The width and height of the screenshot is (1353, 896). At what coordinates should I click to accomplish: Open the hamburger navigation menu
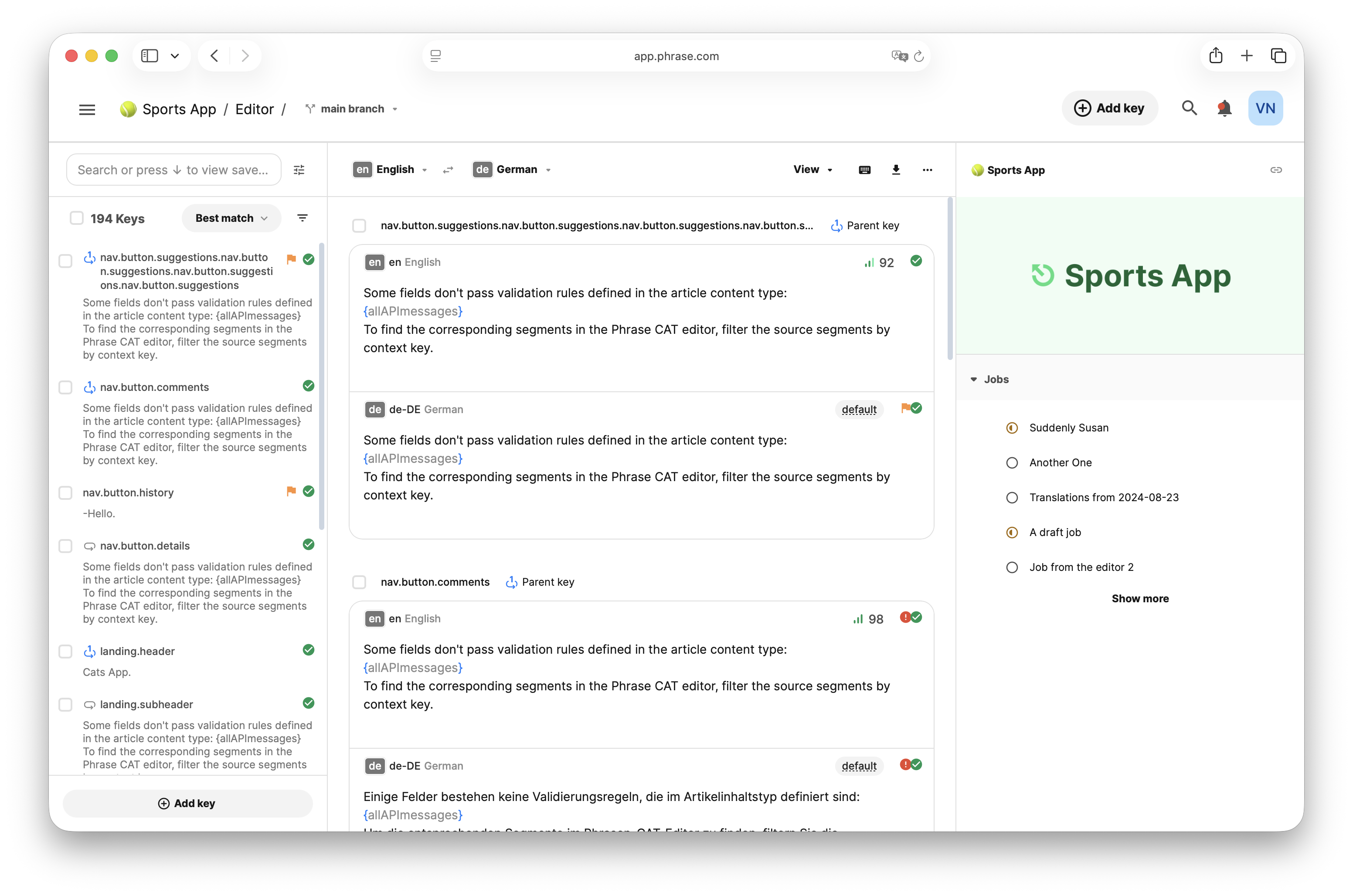[87, 109]
